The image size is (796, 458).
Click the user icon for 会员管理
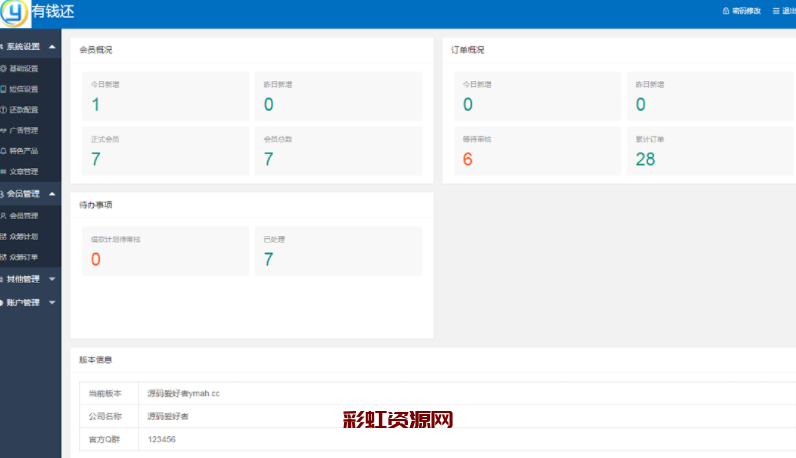tap(4, 215)
